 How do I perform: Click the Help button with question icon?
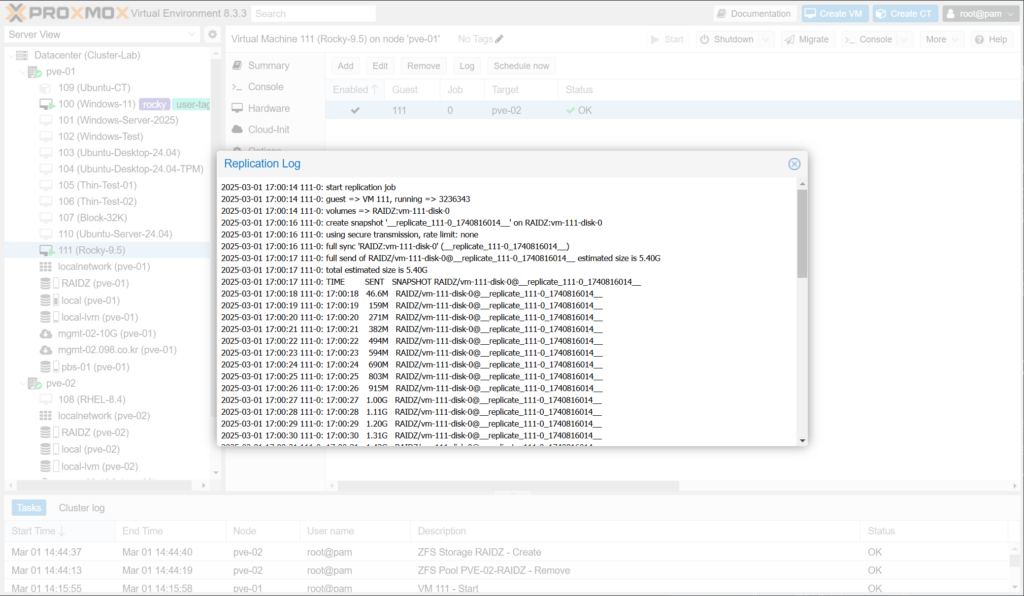pos(991,39)
